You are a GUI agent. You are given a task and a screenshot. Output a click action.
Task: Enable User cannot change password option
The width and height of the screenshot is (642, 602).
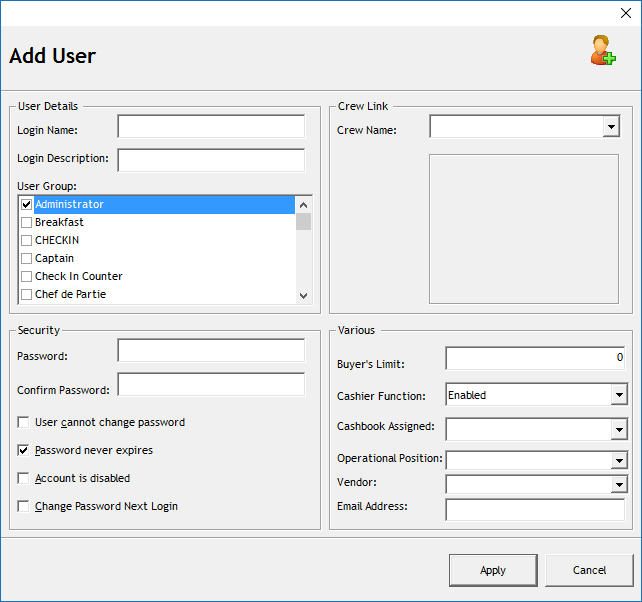[23, 422]
